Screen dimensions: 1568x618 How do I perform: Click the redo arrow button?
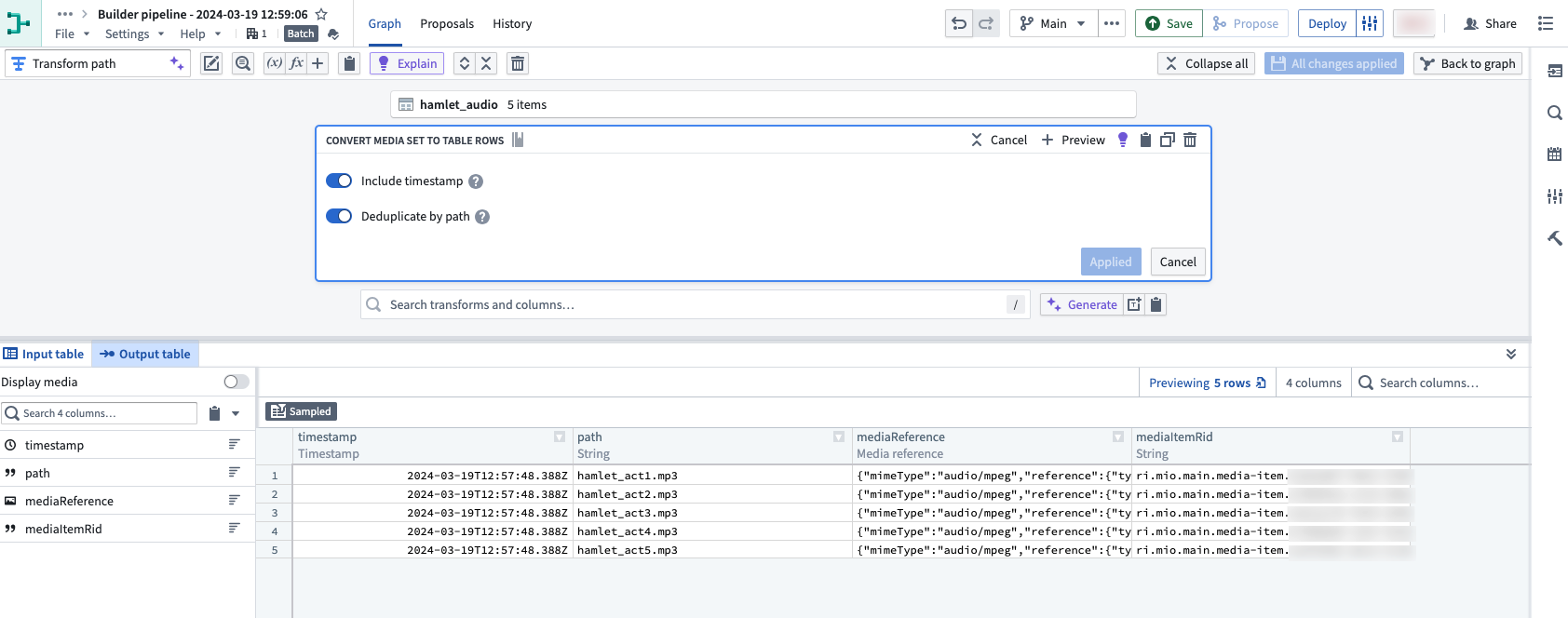coord(986,23)
